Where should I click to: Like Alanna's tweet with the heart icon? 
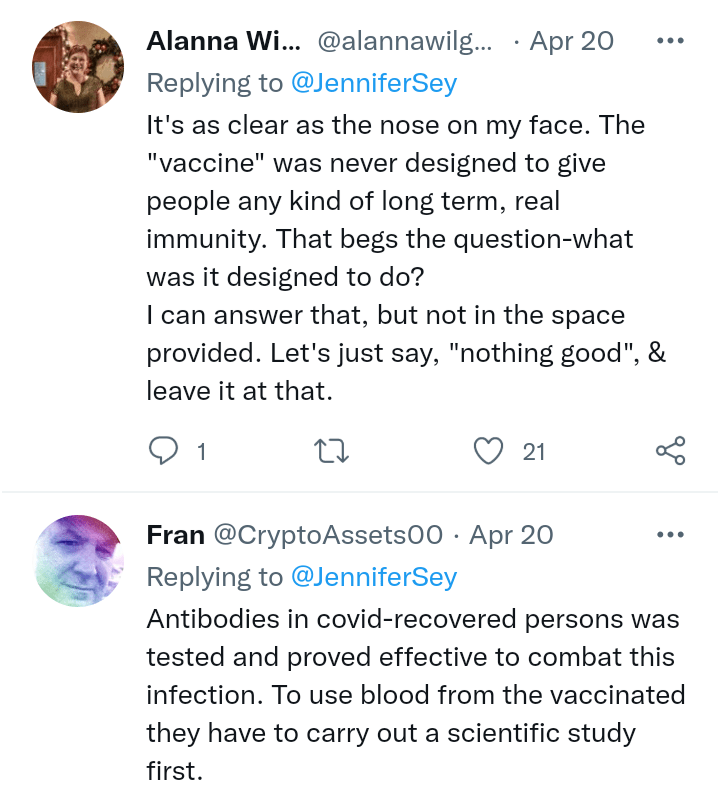pyautogui.click(x=488, y=452)
